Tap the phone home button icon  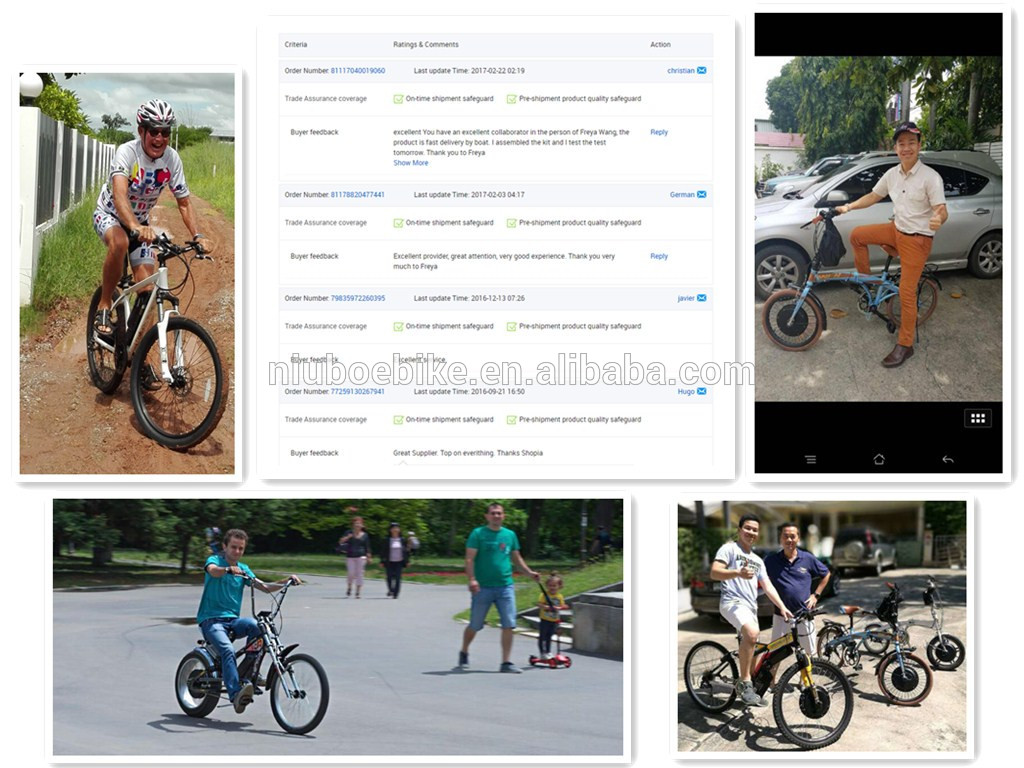coord(879,459)
